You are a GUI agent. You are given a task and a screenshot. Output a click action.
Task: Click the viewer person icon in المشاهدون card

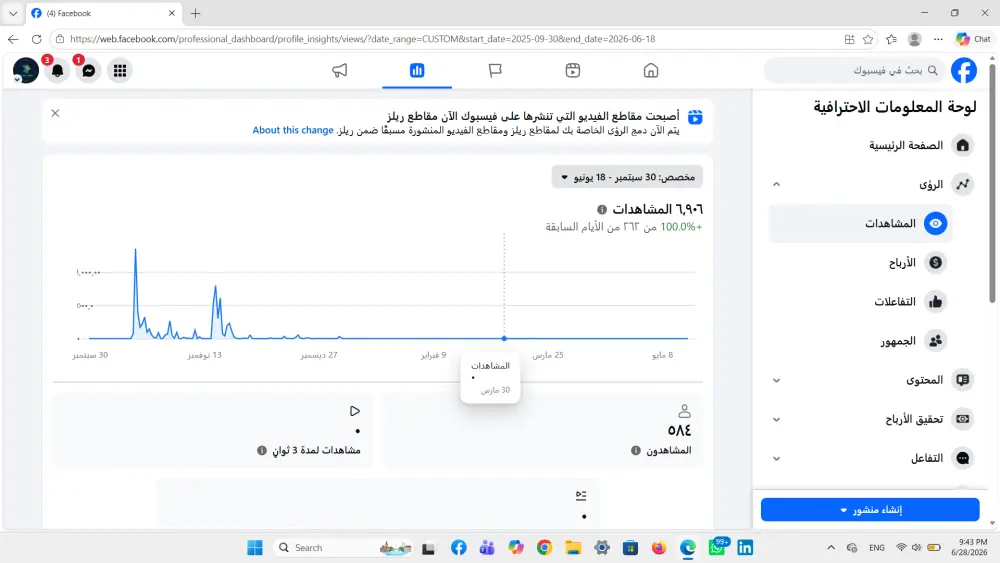tap(684, 411)
